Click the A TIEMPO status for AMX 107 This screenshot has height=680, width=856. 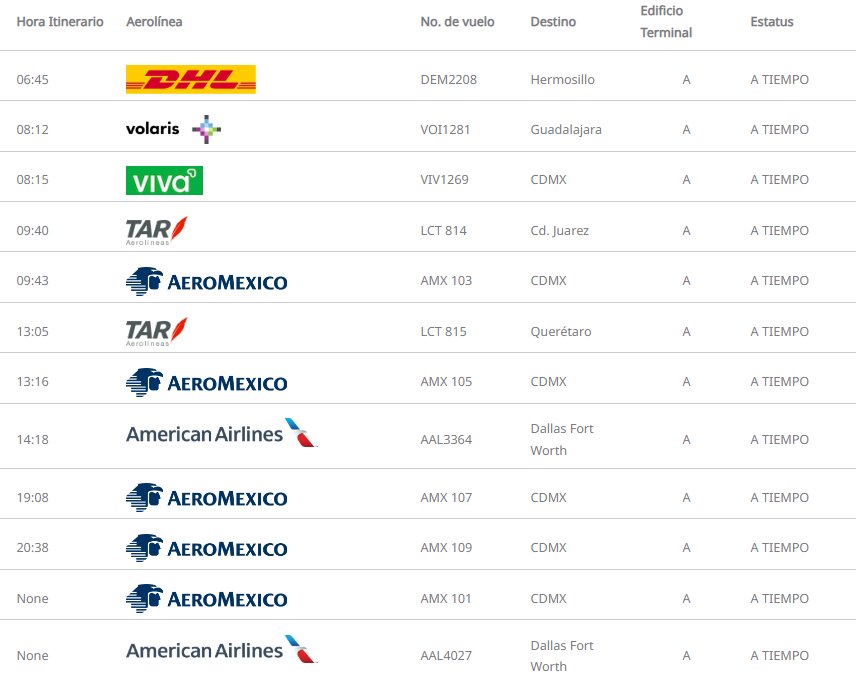tap(779, 498)
